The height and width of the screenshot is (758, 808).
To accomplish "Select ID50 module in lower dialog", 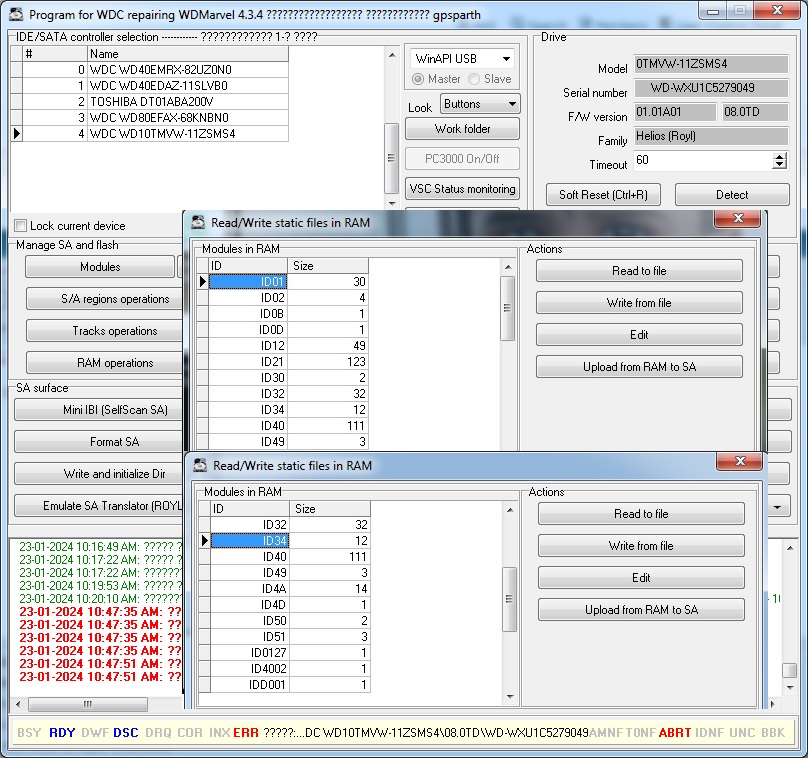I will tap(284, 620).
